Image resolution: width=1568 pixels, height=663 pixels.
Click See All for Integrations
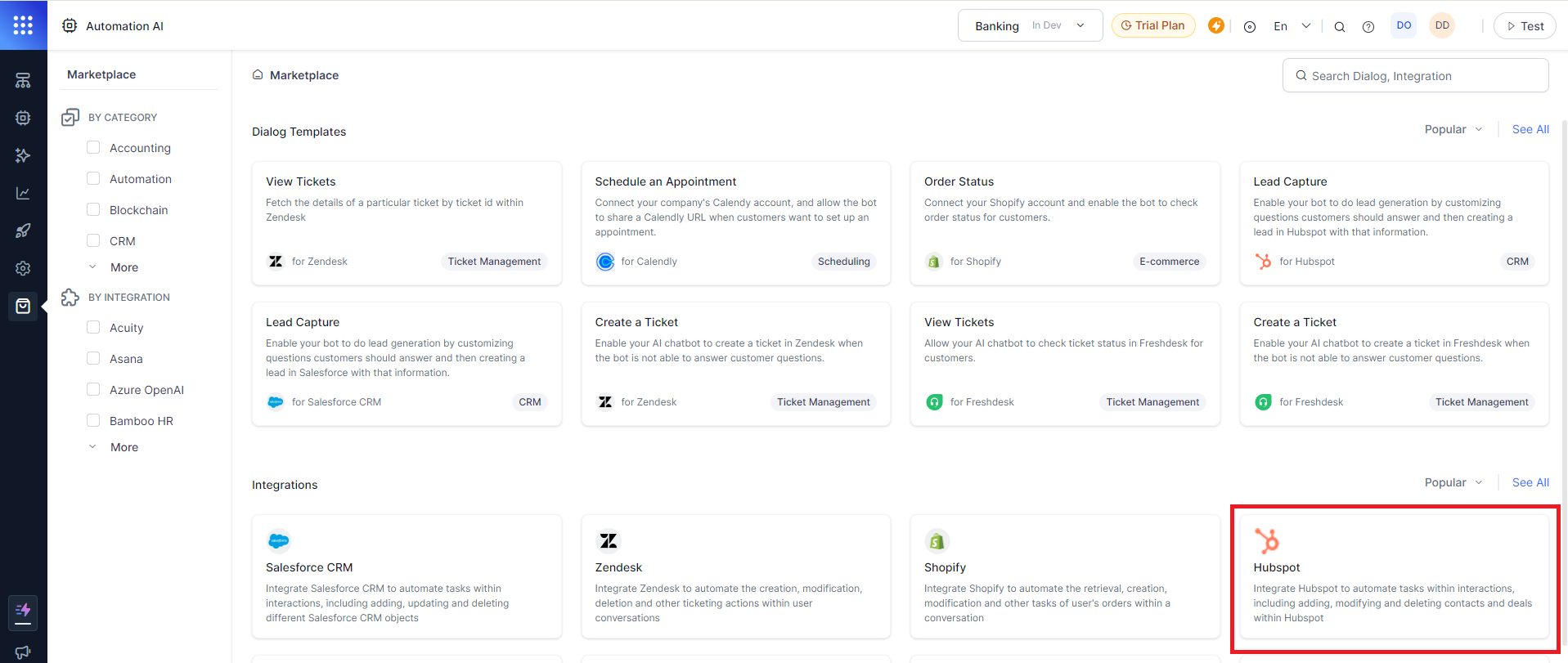pos(1530,482)
